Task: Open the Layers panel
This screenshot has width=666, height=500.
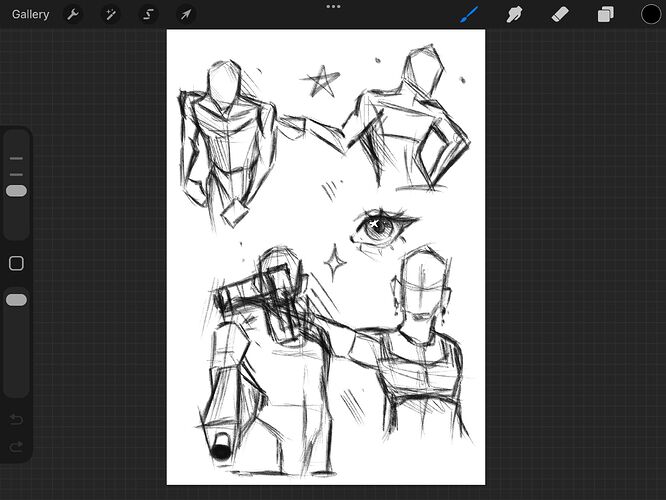Action: click(605, 14)
